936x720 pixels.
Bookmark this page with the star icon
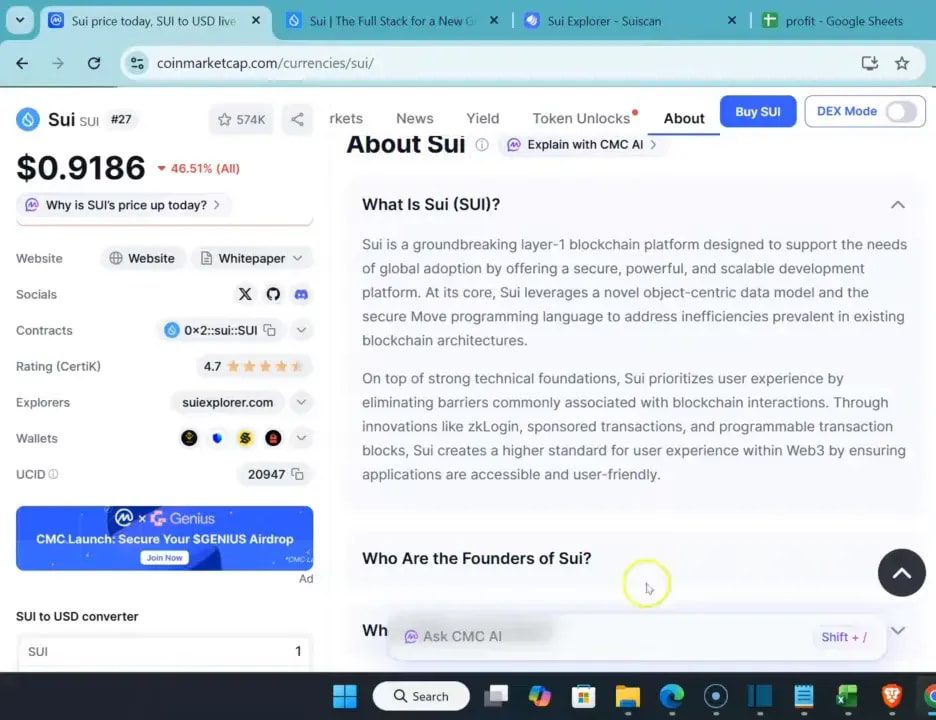point(901,63)
